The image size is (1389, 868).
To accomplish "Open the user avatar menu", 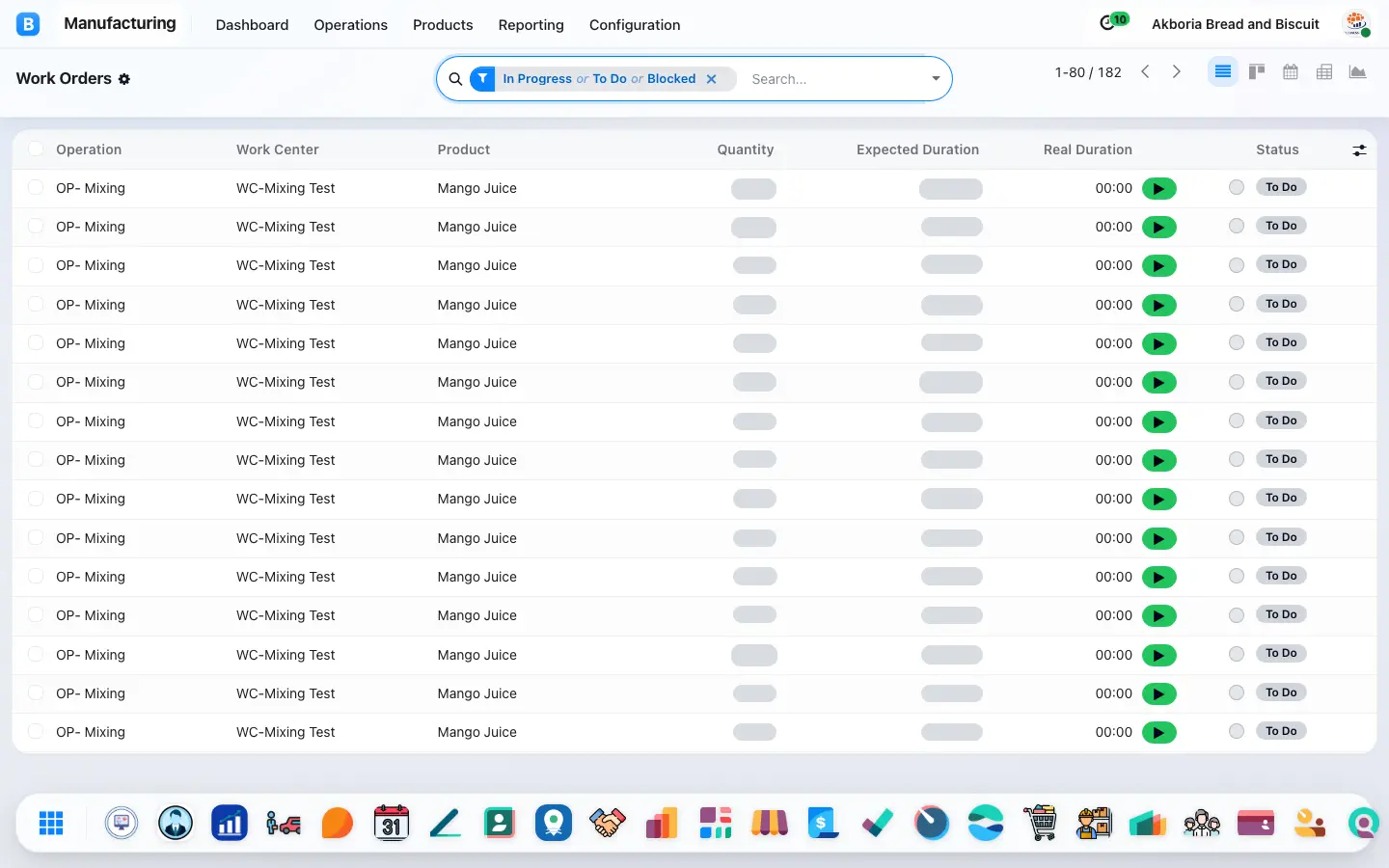I will tap(1356, 24).
